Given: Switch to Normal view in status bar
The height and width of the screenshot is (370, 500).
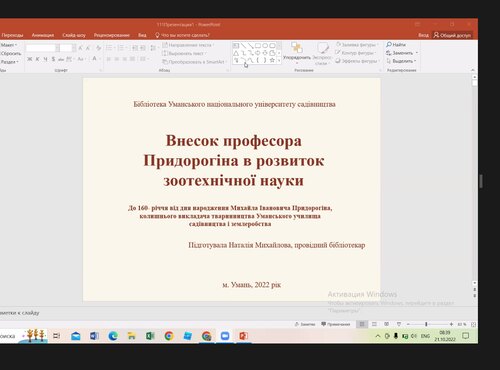Looking at the screenshot, I should 362,324.
